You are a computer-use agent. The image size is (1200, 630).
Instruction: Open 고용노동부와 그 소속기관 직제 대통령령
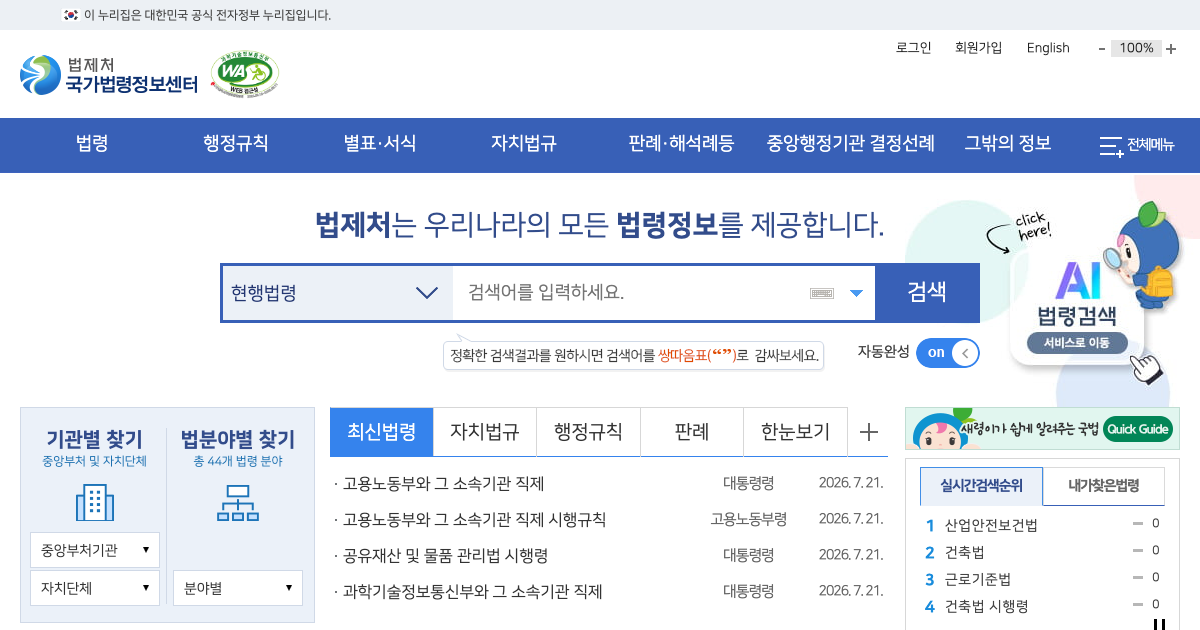pos(443,484)
